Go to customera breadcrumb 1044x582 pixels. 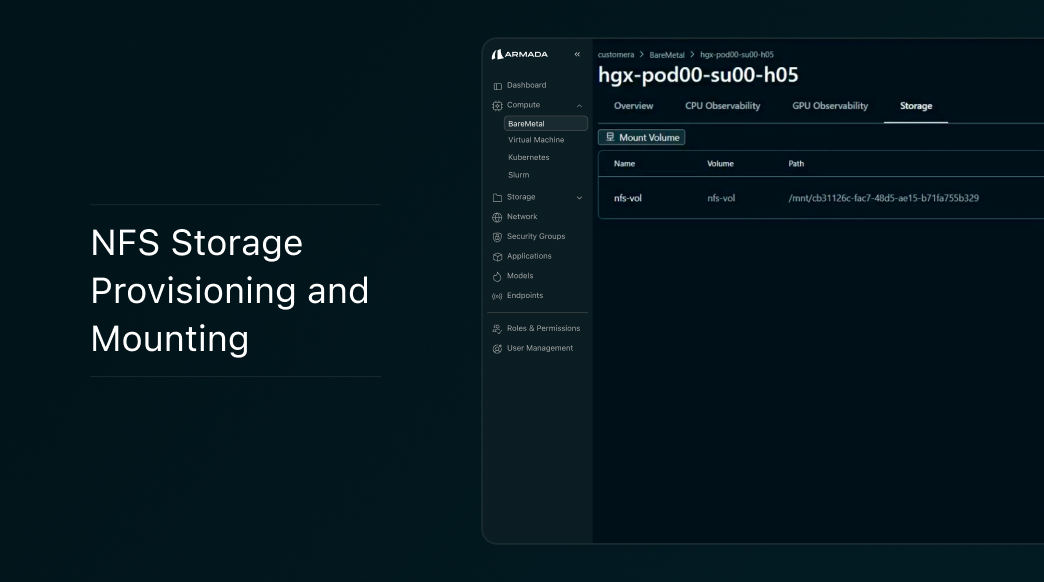[616, 55]
